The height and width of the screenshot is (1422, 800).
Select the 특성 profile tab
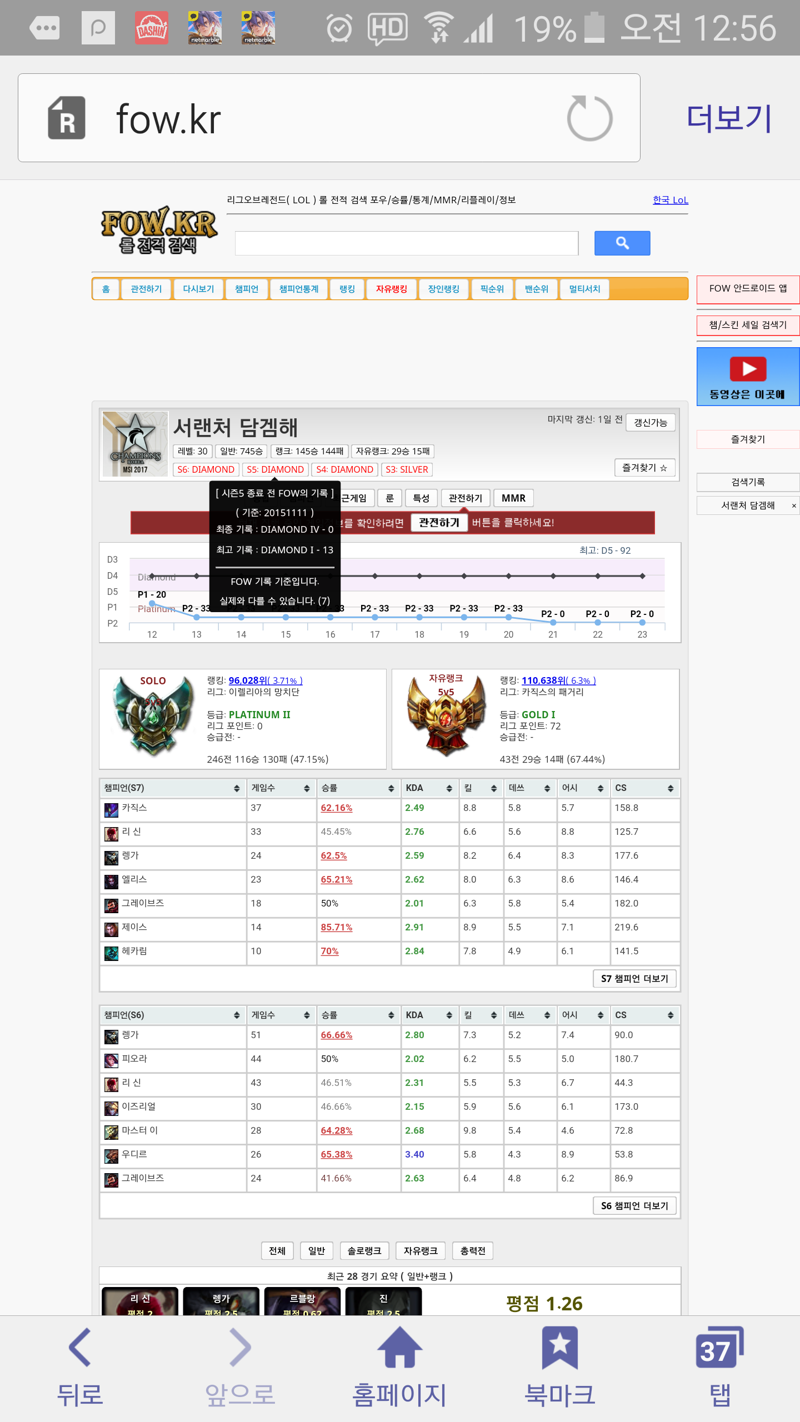(x=421, y=498)
